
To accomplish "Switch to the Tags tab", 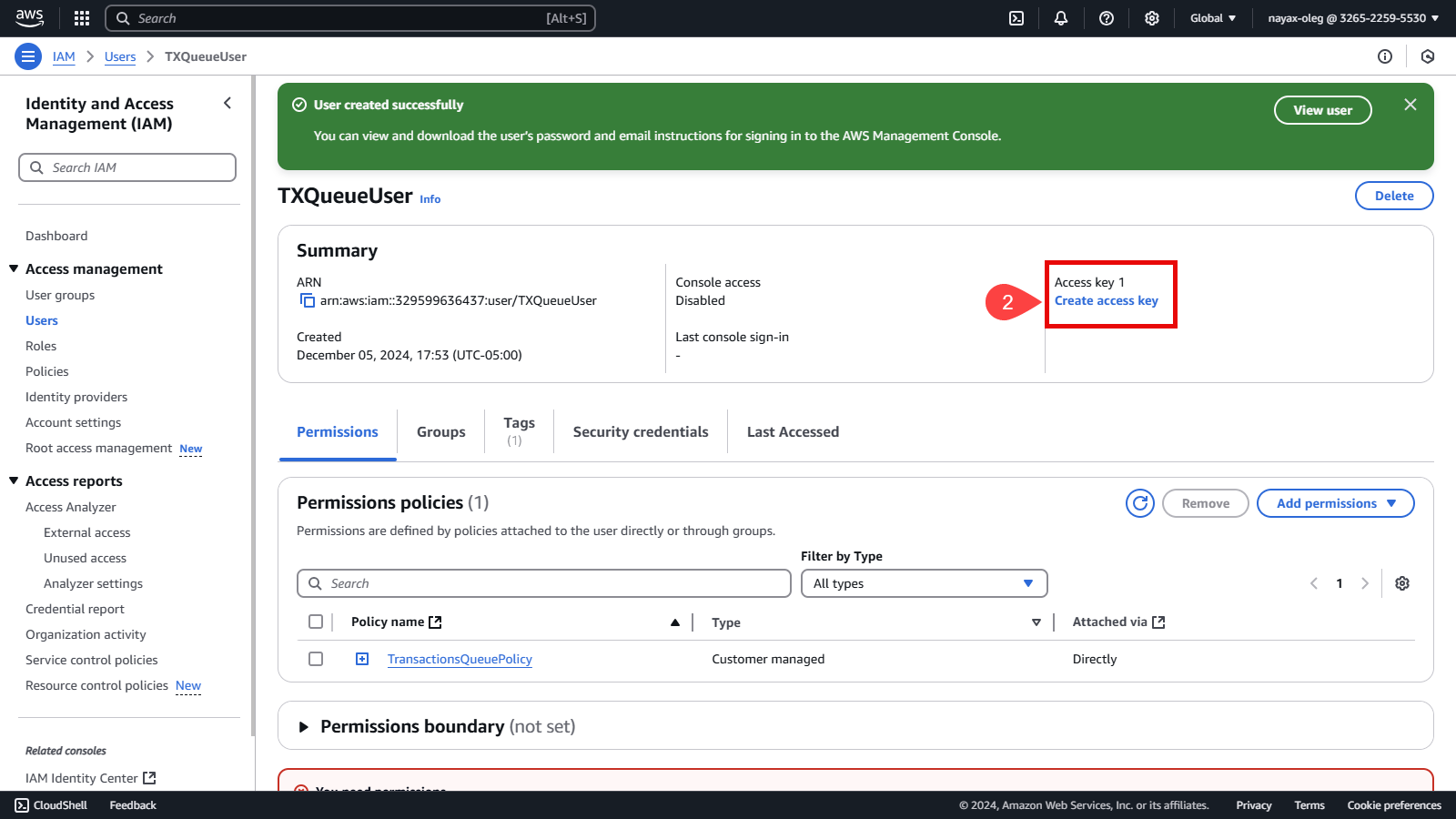I will [x=519, y=431].
